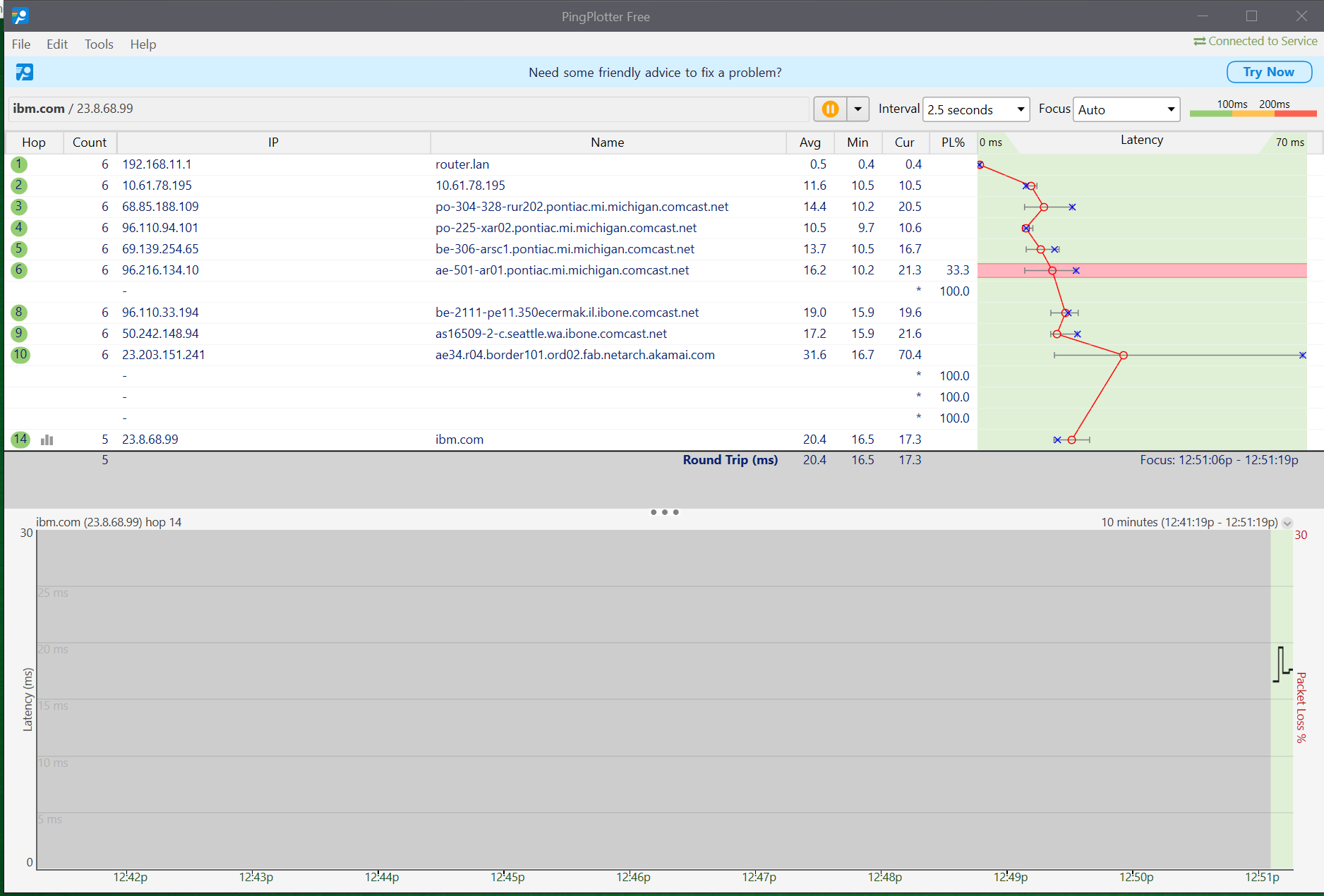
Task: Click the Try Now button
Action: [x=1269, y=72]
